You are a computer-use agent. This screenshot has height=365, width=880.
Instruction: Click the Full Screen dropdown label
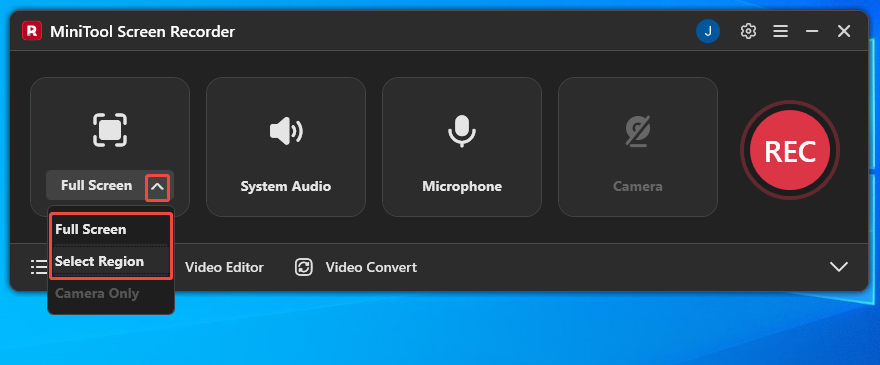[x=97, y=185]
